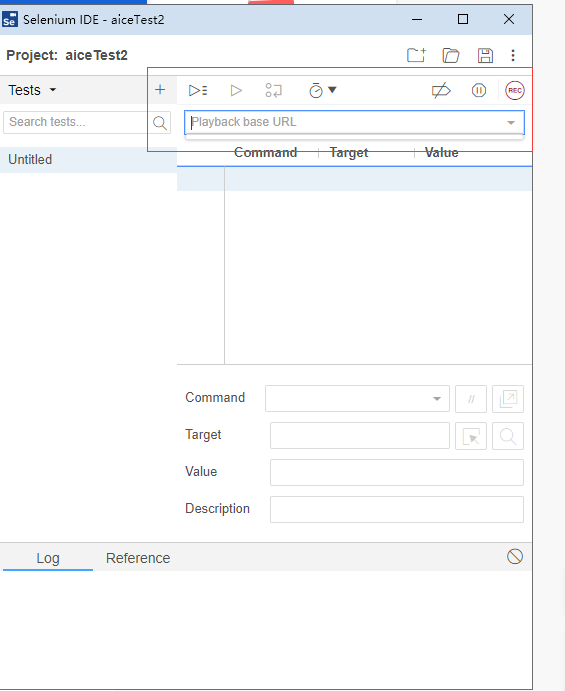Open test execution speed timer control

point(322,90)
